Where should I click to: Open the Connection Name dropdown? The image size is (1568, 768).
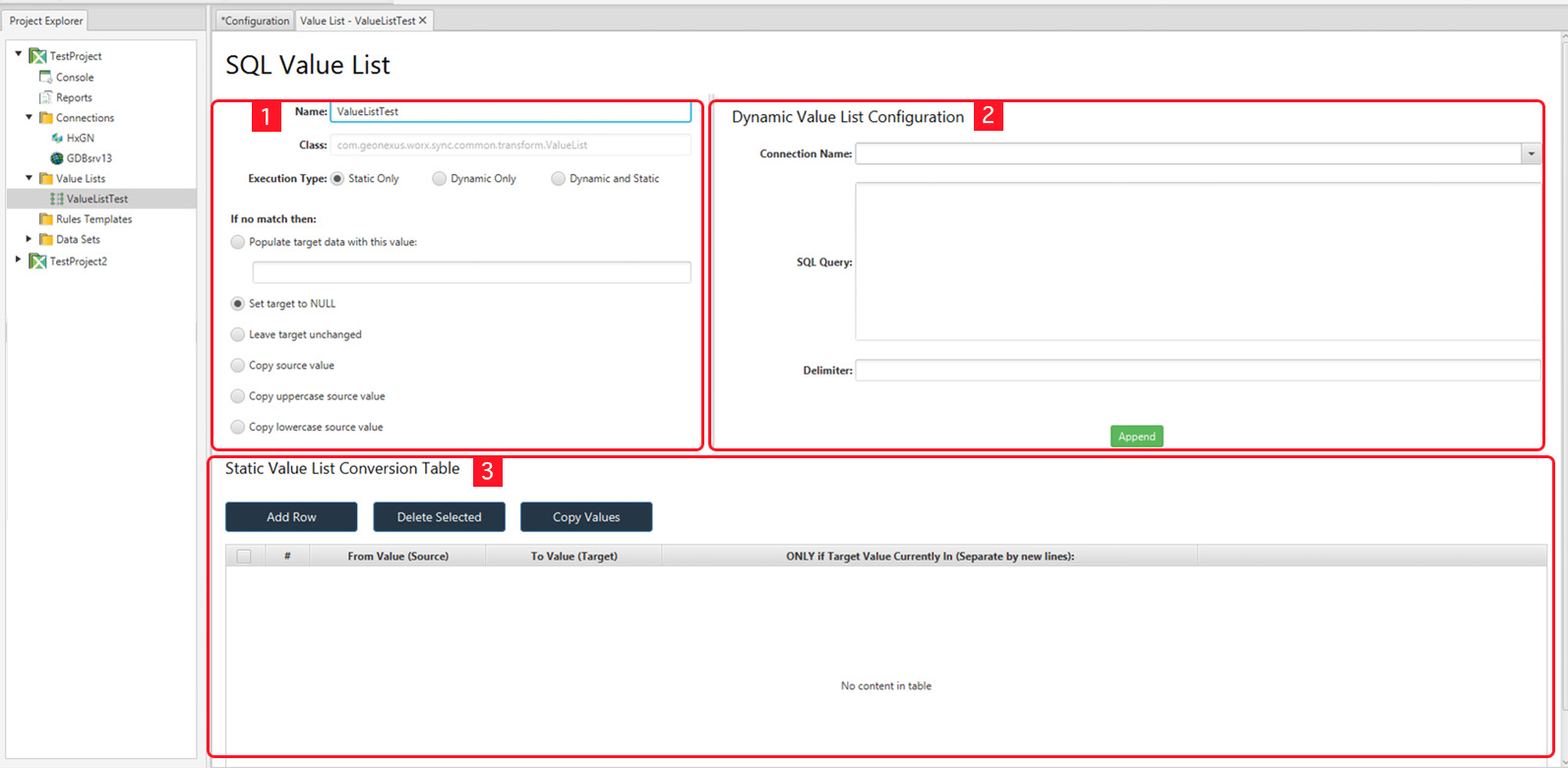pyautogui.click(x=1531, y=154)
